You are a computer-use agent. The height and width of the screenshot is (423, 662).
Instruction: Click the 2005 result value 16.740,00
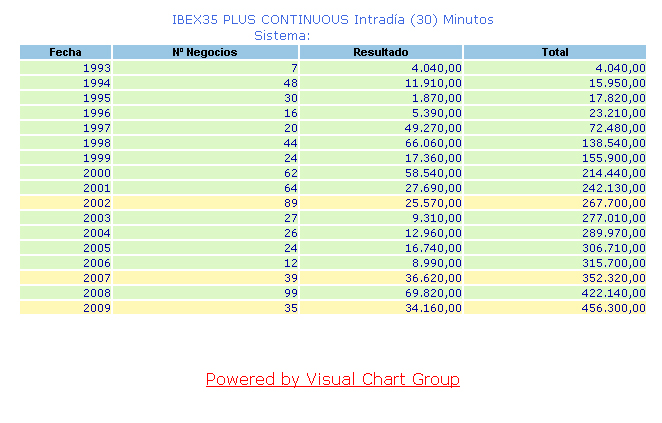433,248
